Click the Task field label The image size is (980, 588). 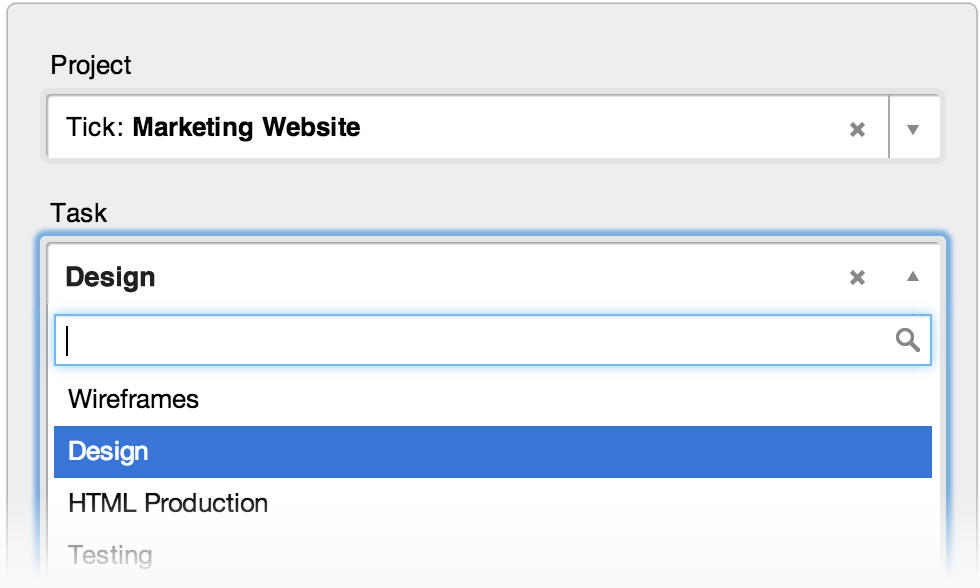click(79, 213)
